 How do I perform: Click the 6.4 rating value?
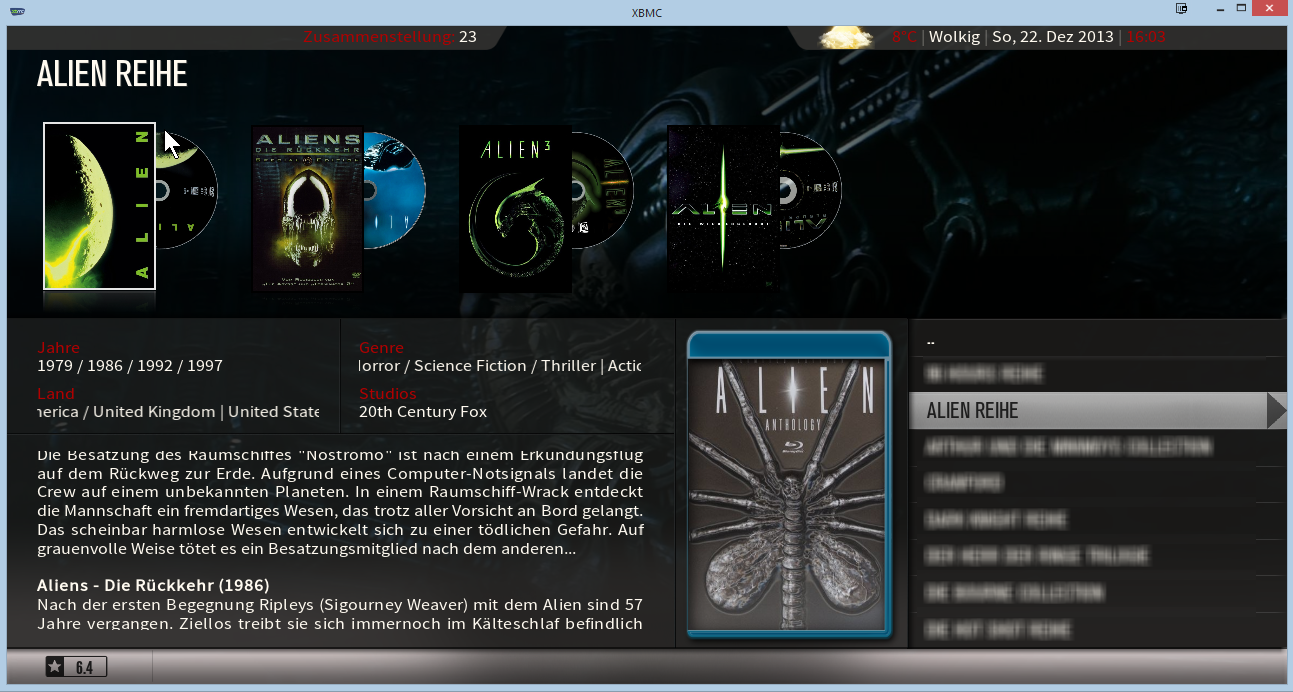coord(84,668)
